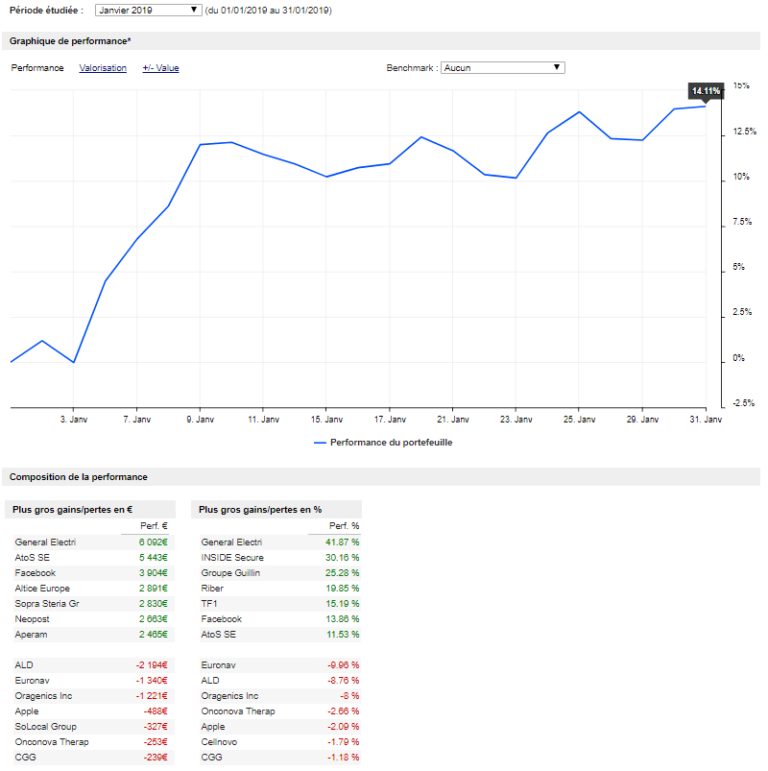Image resolution: width=768 pixels, height=771 pixels.
Task: Switch to the Performance tab
Action: pos(37,68)
